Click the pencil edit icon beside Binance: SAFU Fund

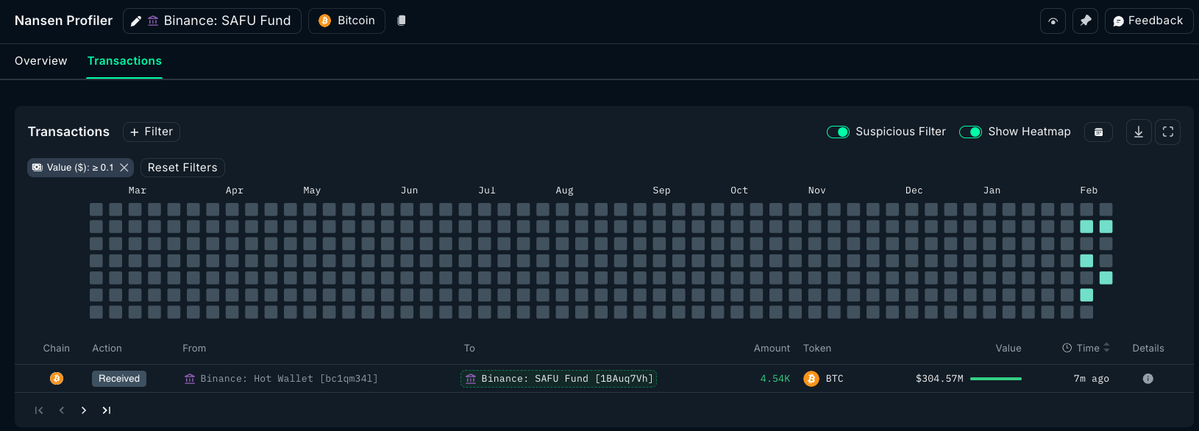click(136, 21)
